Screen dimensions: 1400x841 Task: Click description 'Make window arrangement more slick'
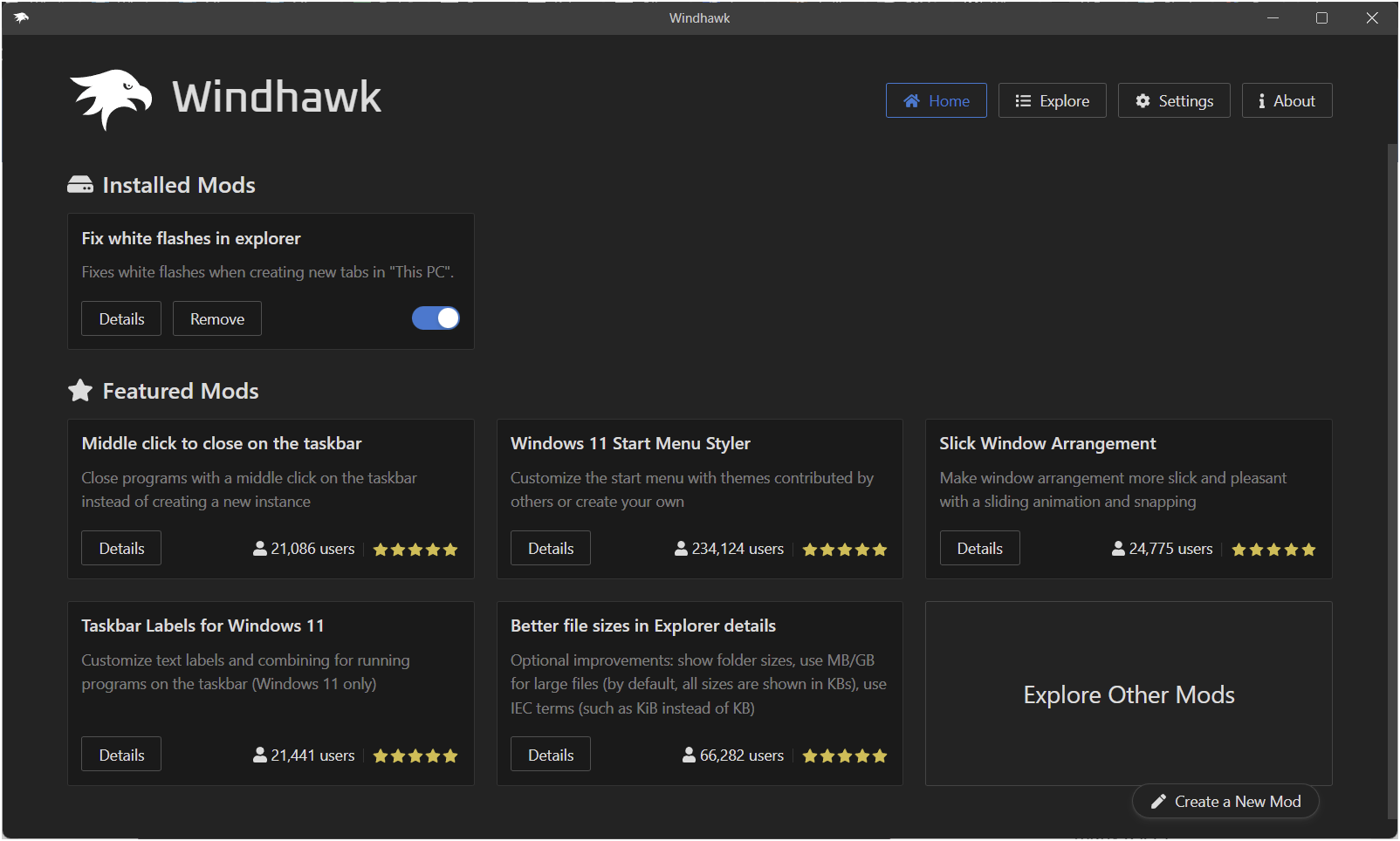click(1113, 489)
